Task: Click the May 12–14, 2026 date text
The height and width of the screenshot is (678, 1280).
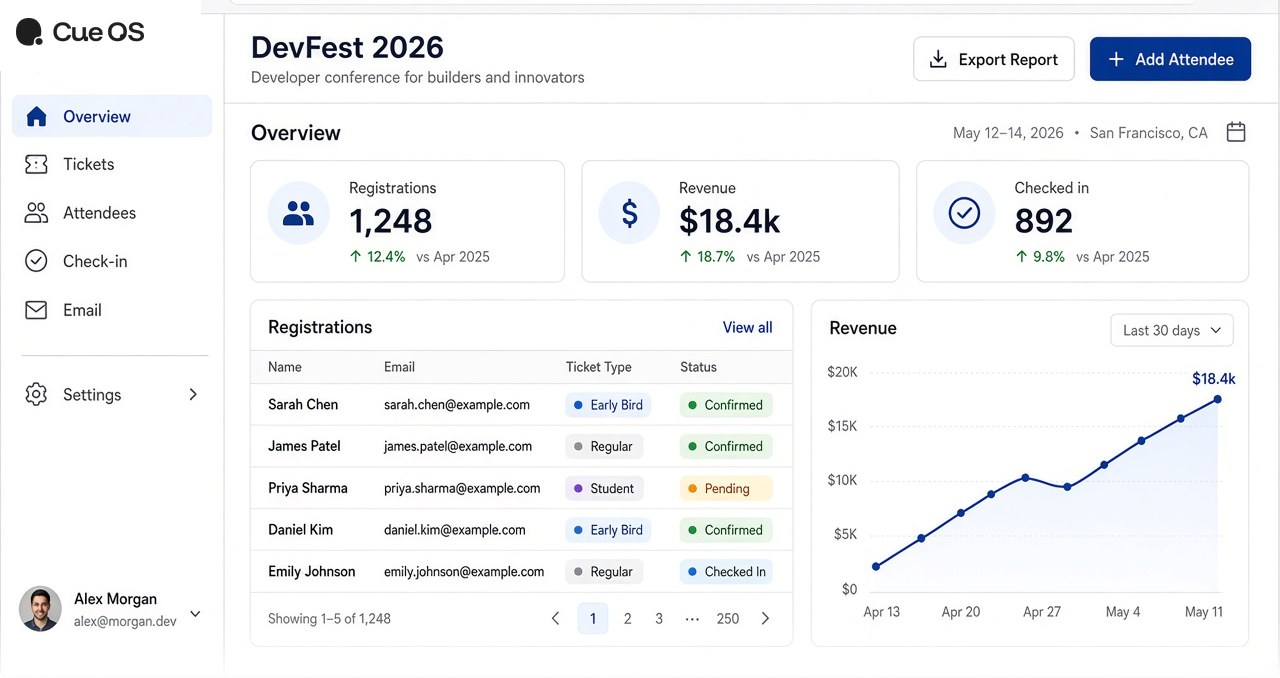Action: [x=1008, y=133]
